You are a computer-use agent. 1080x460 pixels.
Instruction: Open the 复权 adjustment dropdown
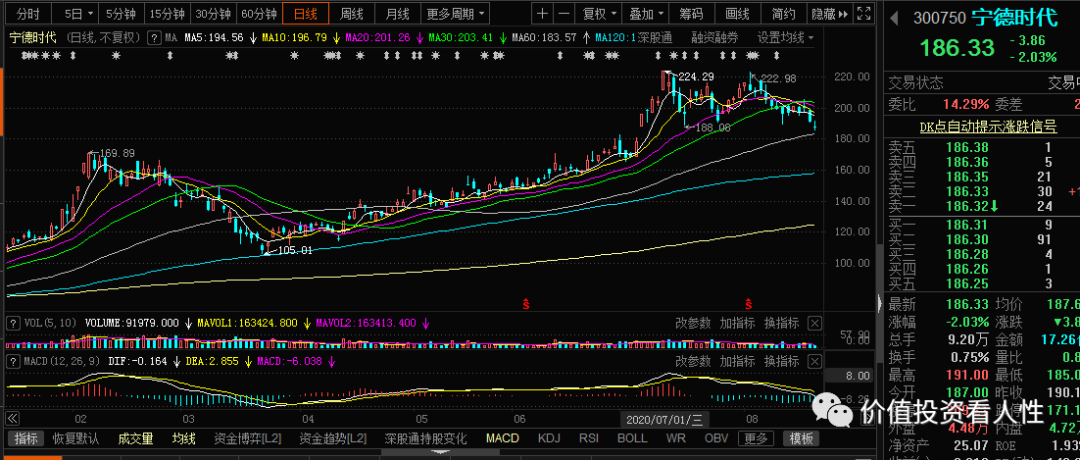point(599,13)
